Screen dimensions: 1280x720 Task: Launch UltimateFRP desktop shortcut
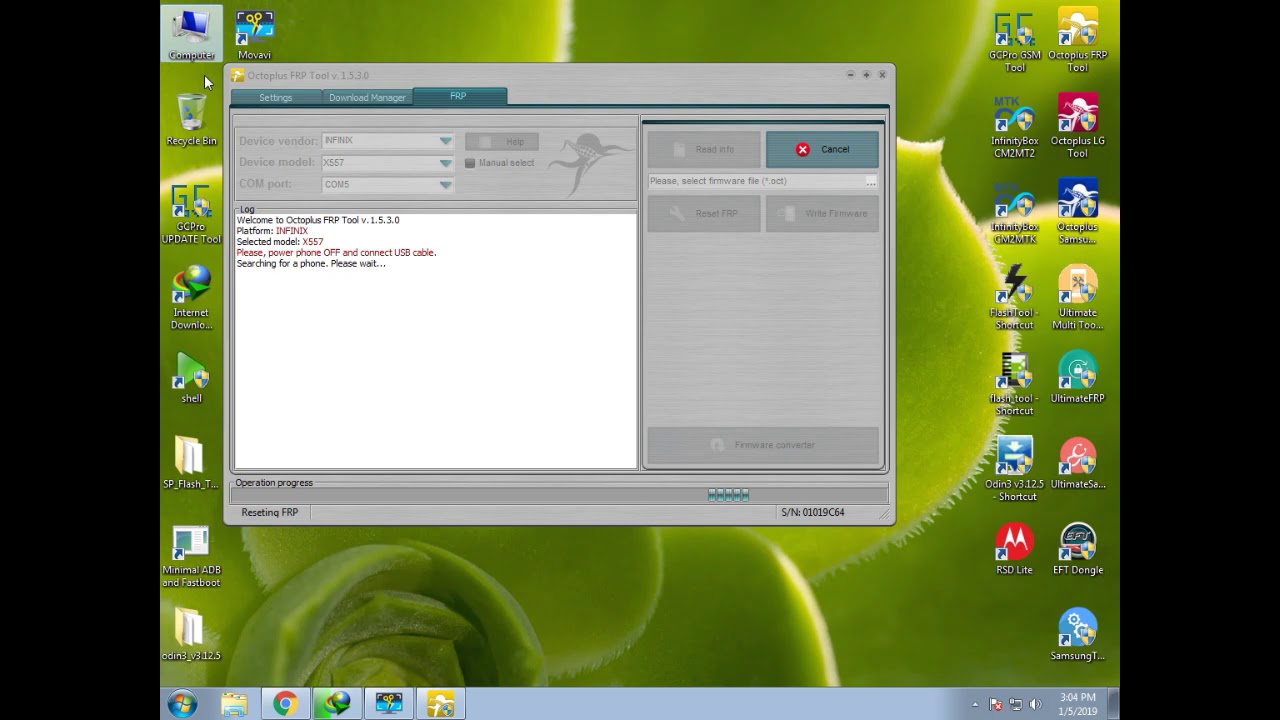(1077, 378)
